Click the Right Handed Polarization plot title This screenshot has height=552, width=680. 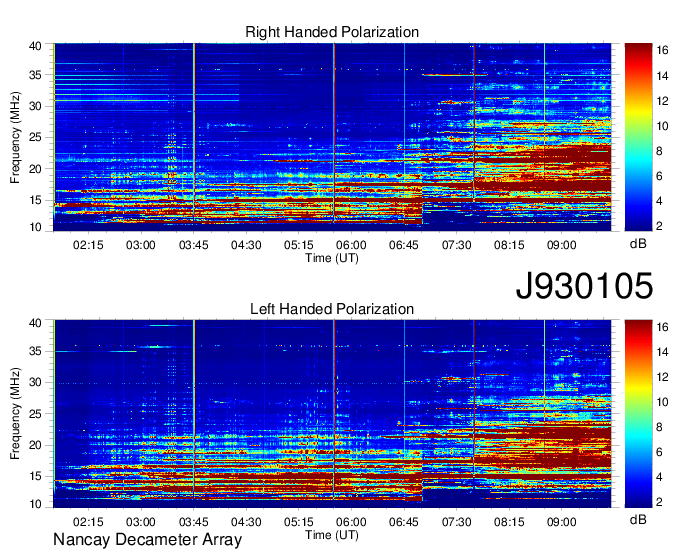point(332,32)
